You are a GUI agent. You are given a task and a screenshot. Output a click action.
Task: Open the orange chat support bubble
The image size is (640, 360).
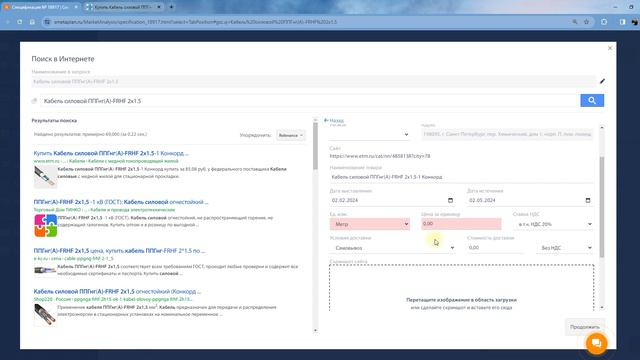[596, 343]
